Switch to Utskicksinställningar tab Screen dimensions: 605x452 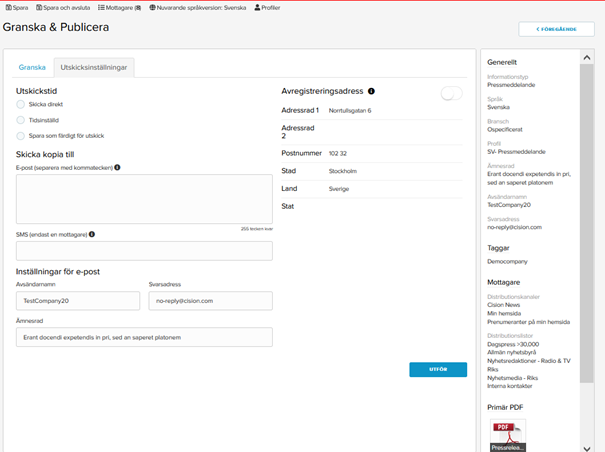[94, 68]
